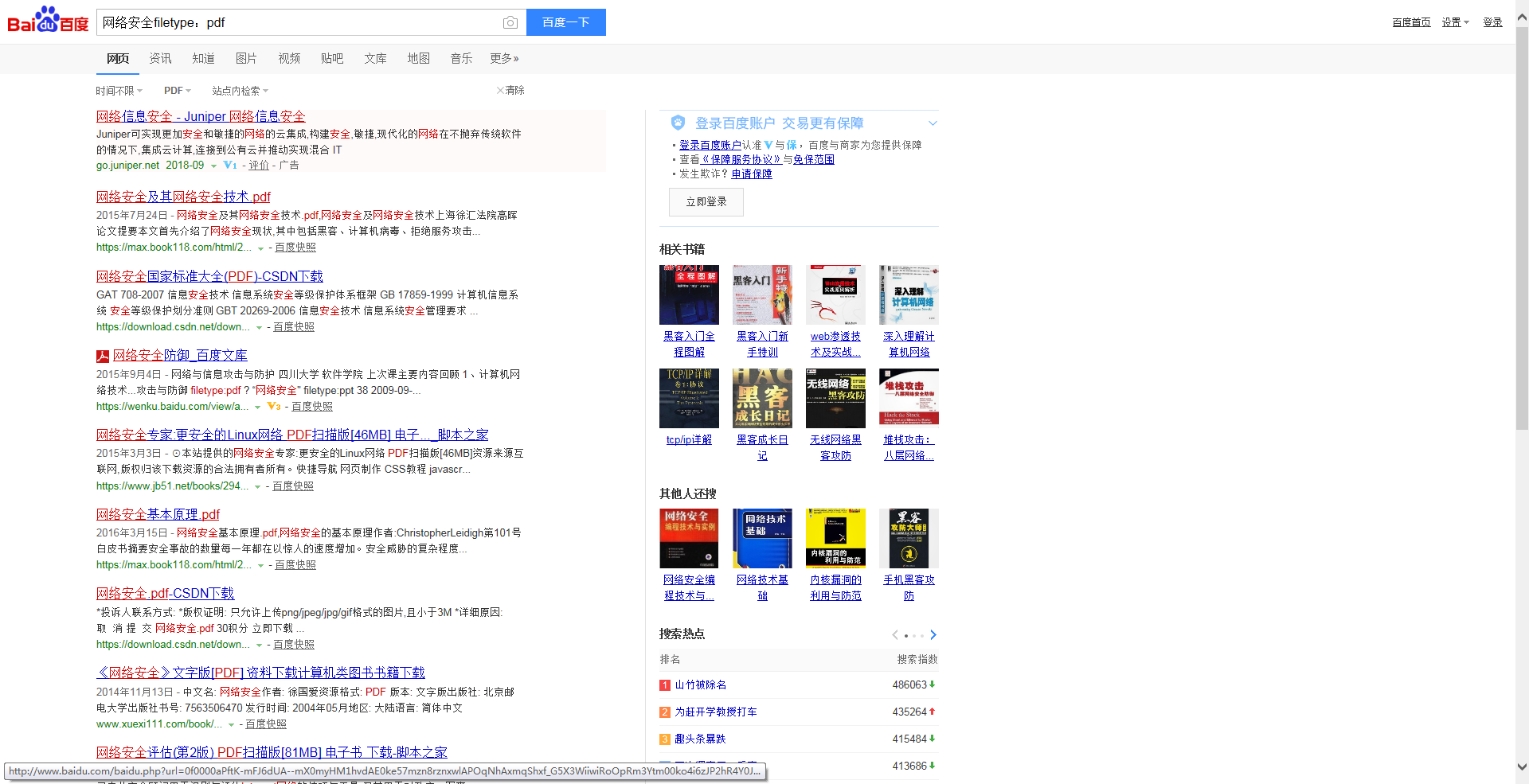This screenshot has height=784, width=1529.
Task: Open the 地图 tab
Action: (x=418, y=58)
